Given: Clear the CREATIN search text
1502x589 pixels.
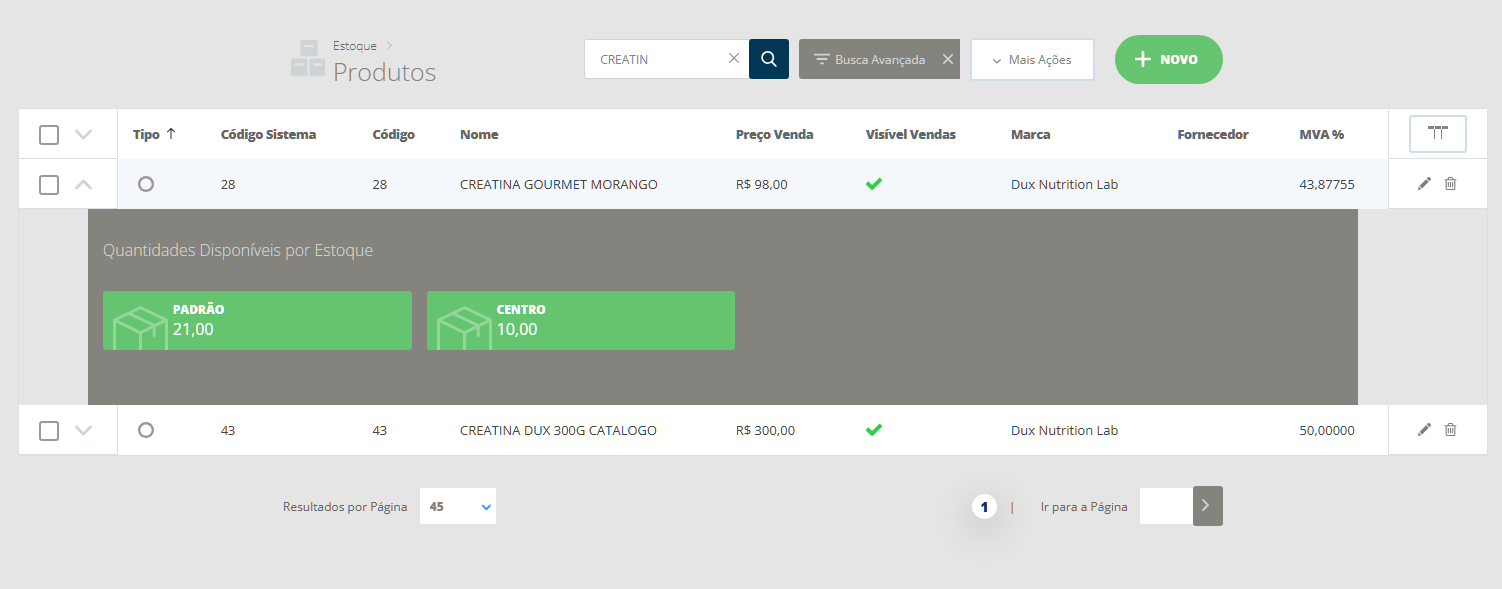Looking at the screenshot, I should tap(733, 59).
